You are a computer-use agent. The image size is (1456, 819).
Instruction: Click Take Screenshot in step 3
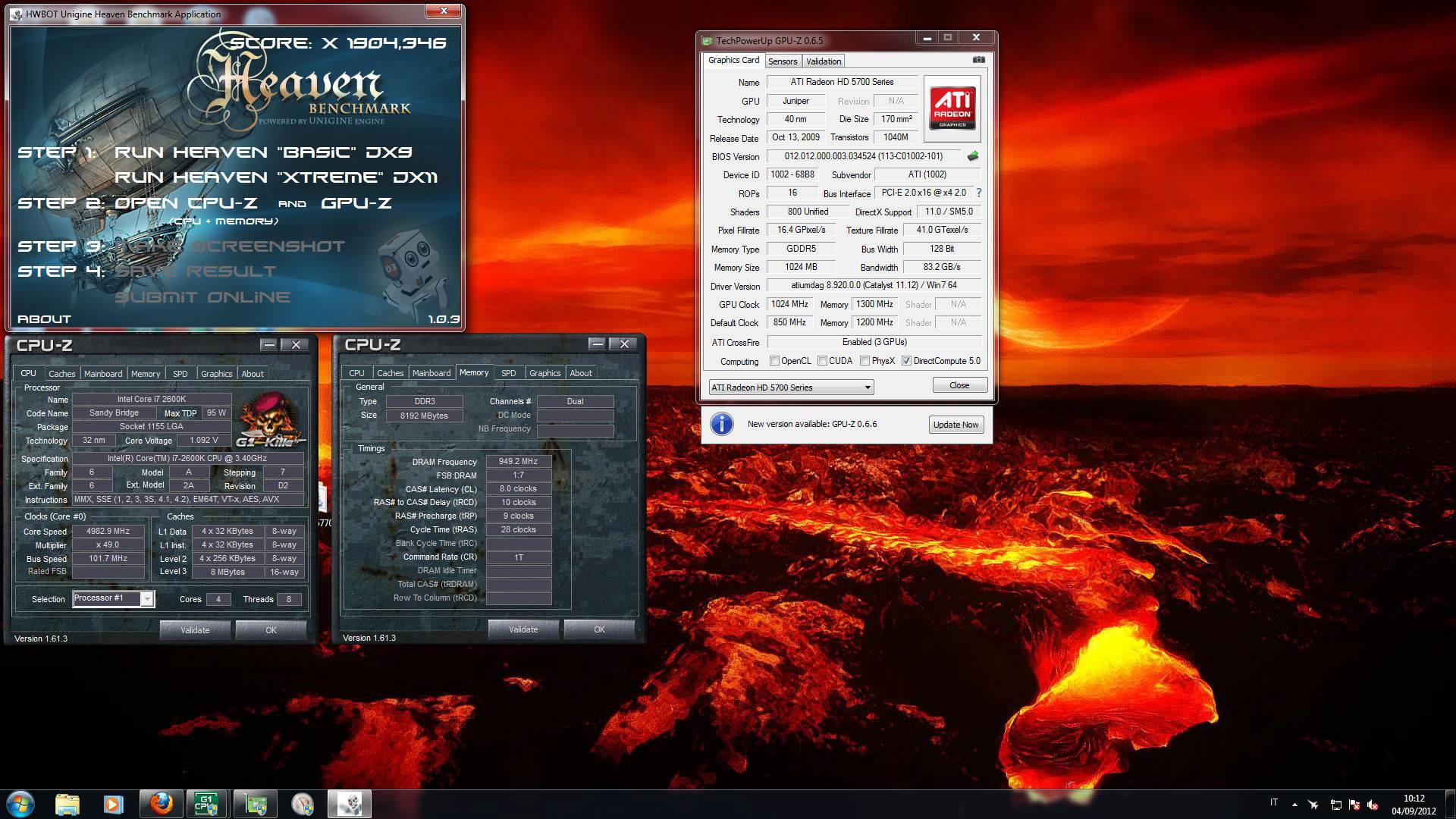click(x=230, y=246)
